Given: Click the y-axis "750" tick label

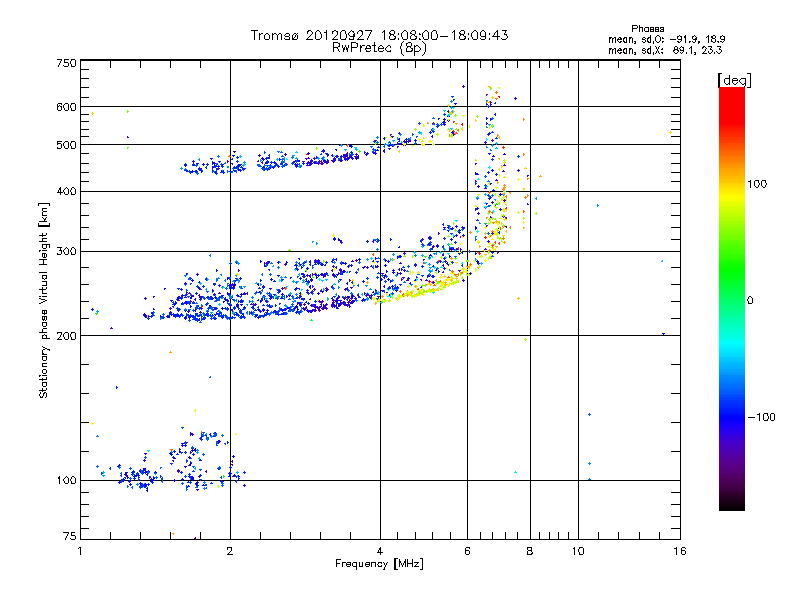Looking at the screenshot, I should (x=66, y=63).
